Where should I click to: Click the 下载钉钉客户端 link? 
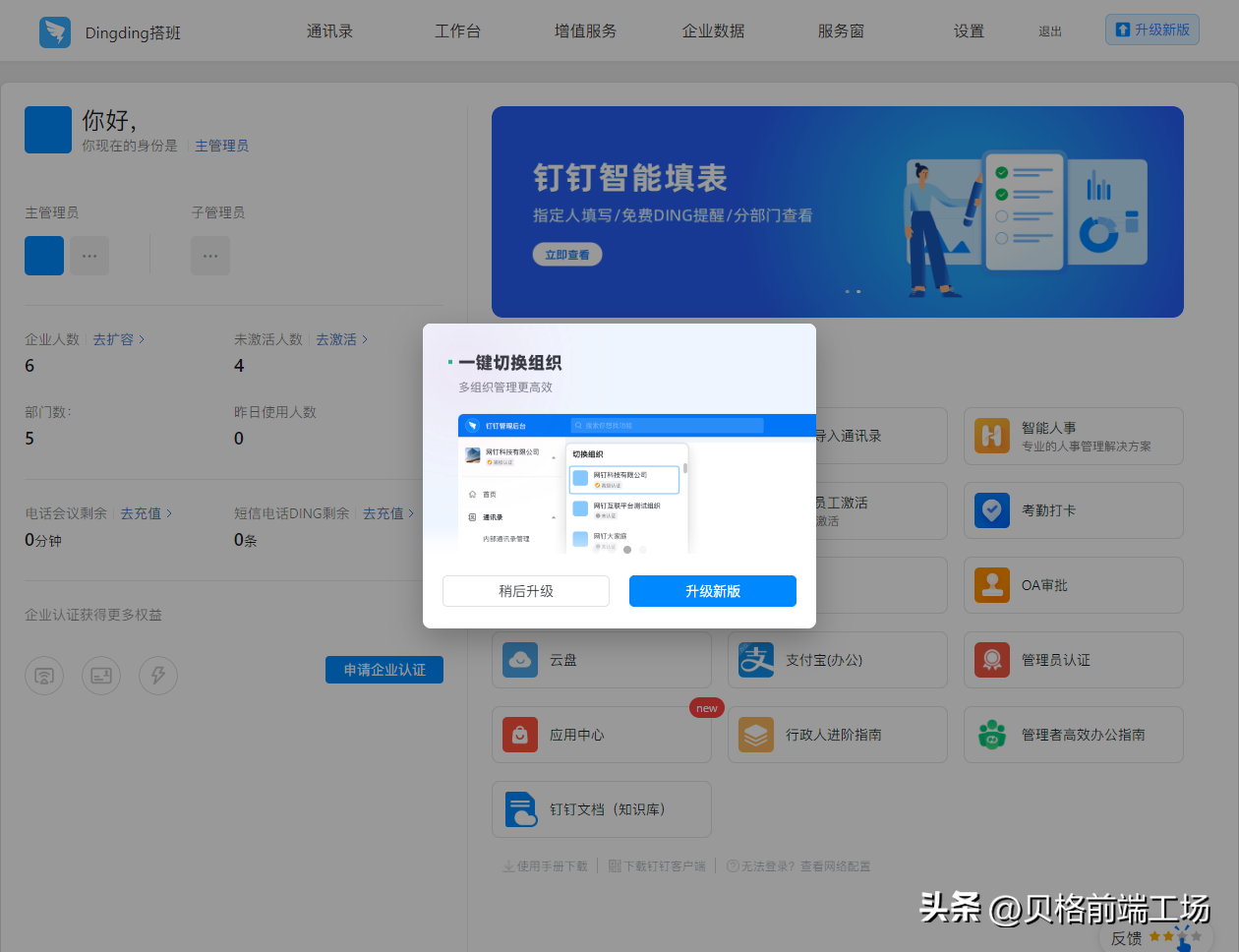(657, 866)
